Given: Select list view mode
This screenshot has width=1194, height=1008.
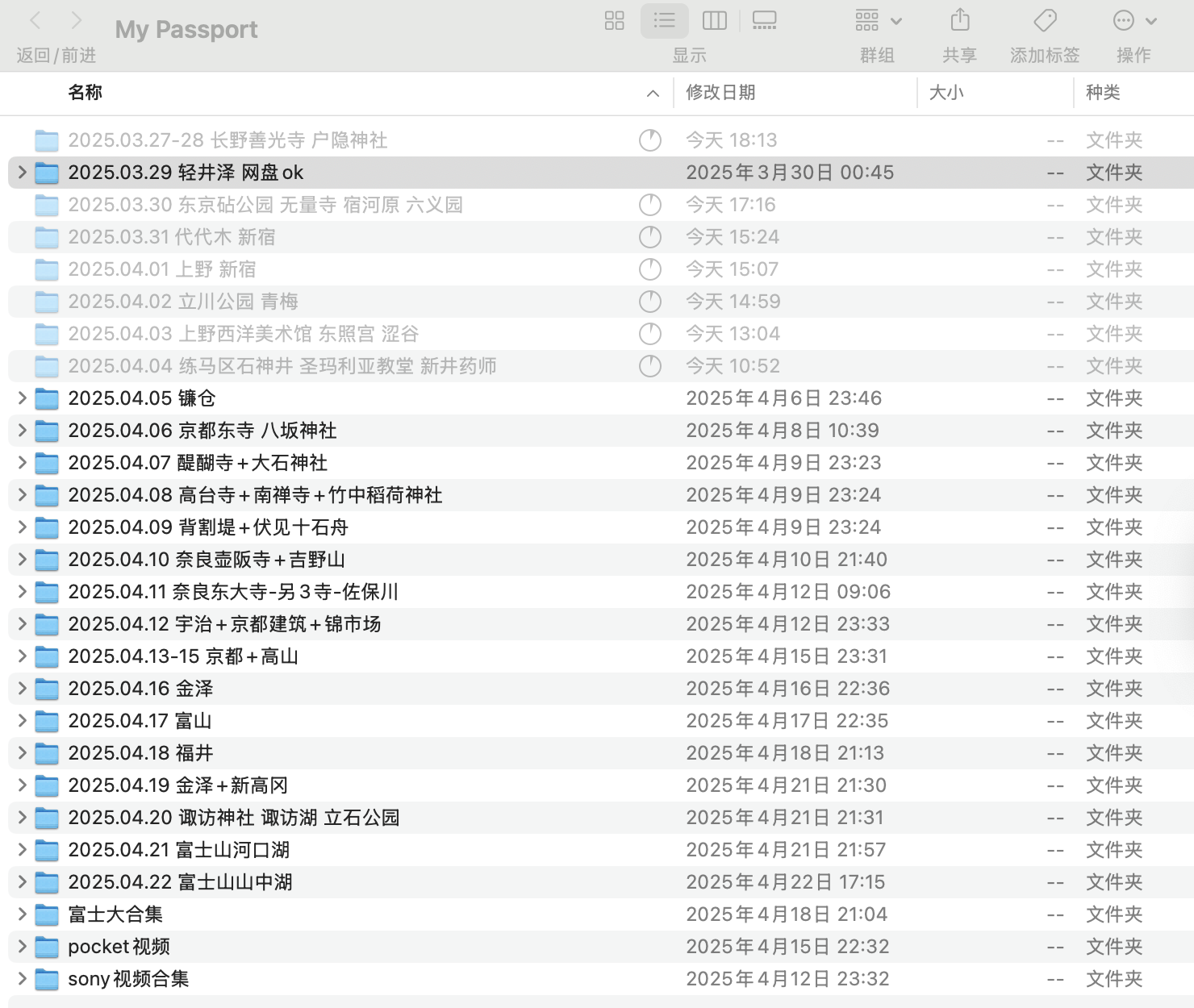Looking at the screenshot, I should coord(664,21).
